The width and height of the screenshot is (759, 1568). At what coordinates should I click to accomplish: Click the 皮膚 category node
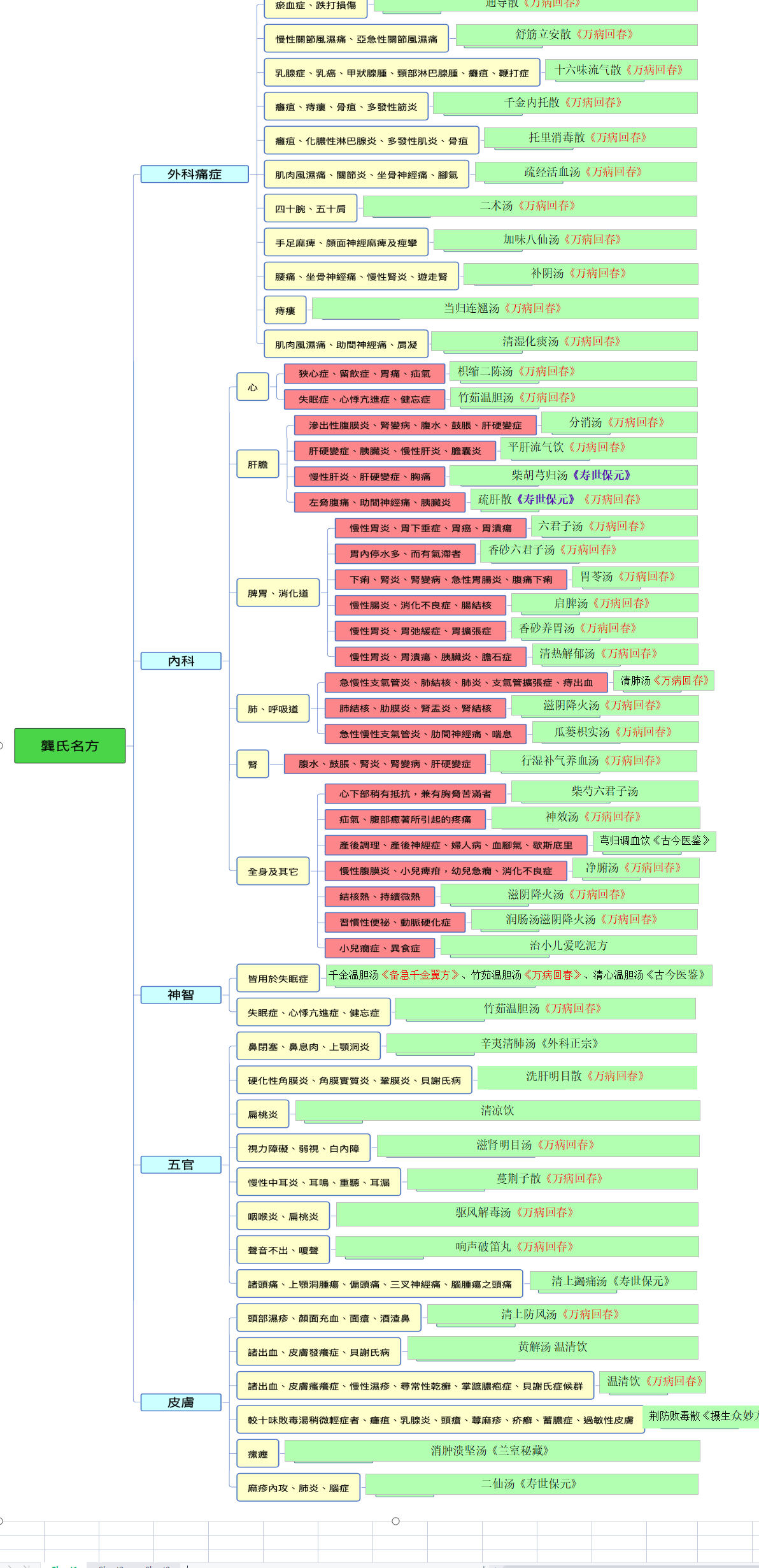tap(181, 1402)
